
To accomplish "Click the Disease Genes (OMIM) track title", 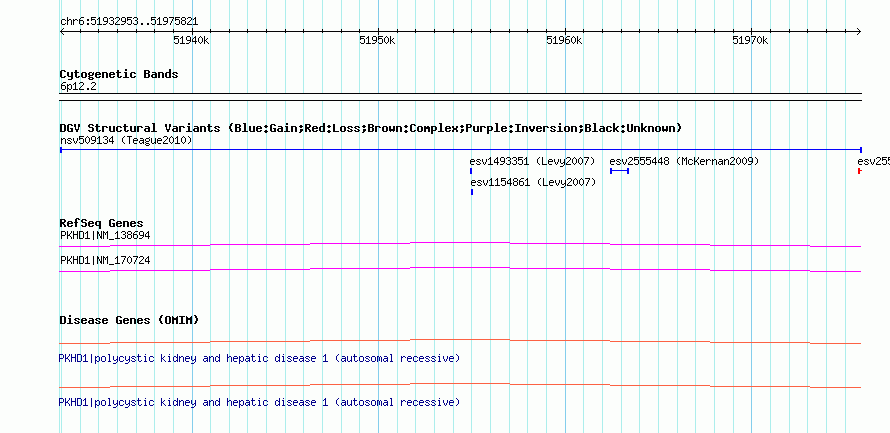I will 129,320.
